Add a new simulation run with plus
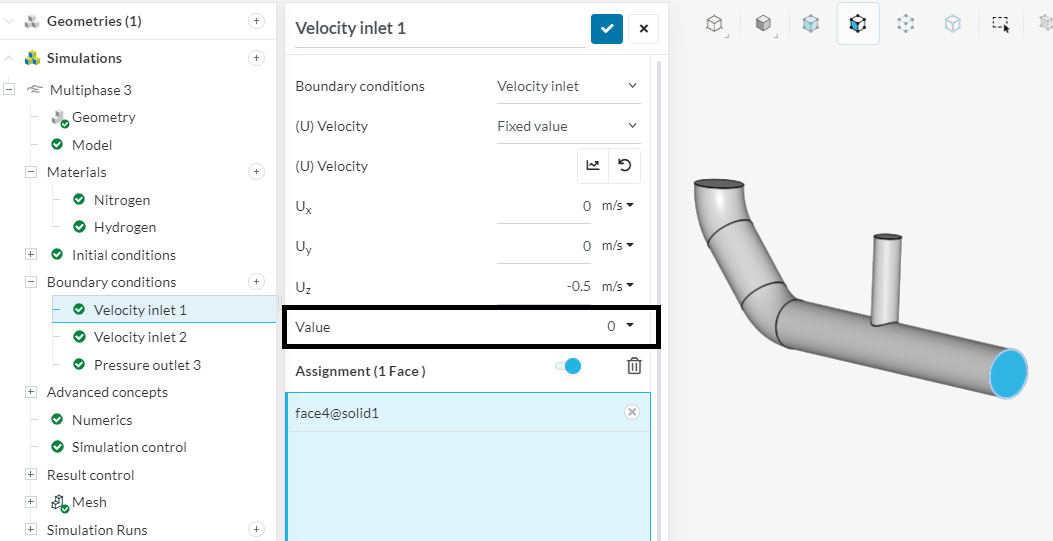The height and width of the screenshot is (541, 1053). click(257, 529)
